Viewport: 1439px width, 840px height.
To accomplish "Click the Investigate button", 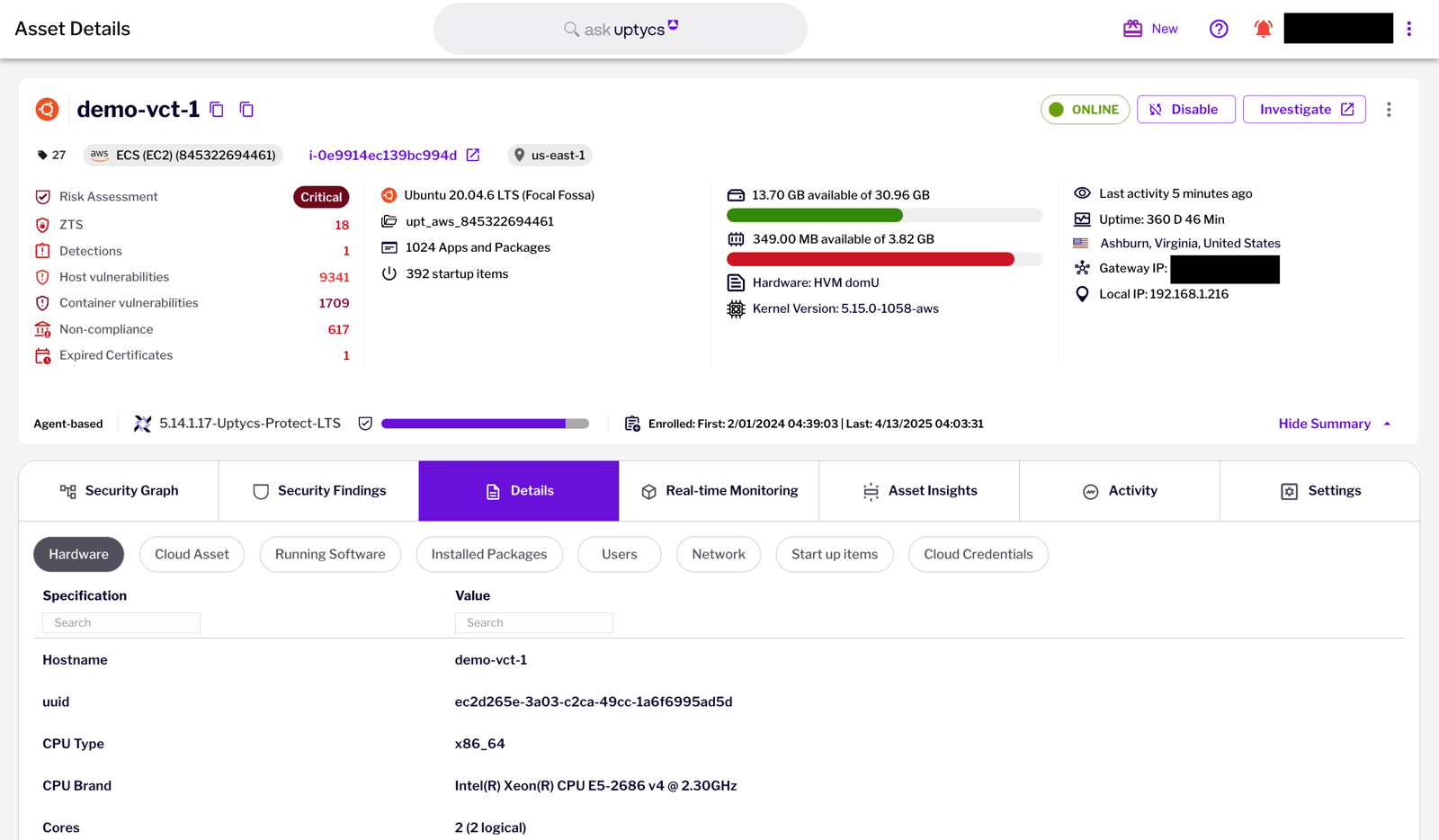I will click(x=1304, y=110).
